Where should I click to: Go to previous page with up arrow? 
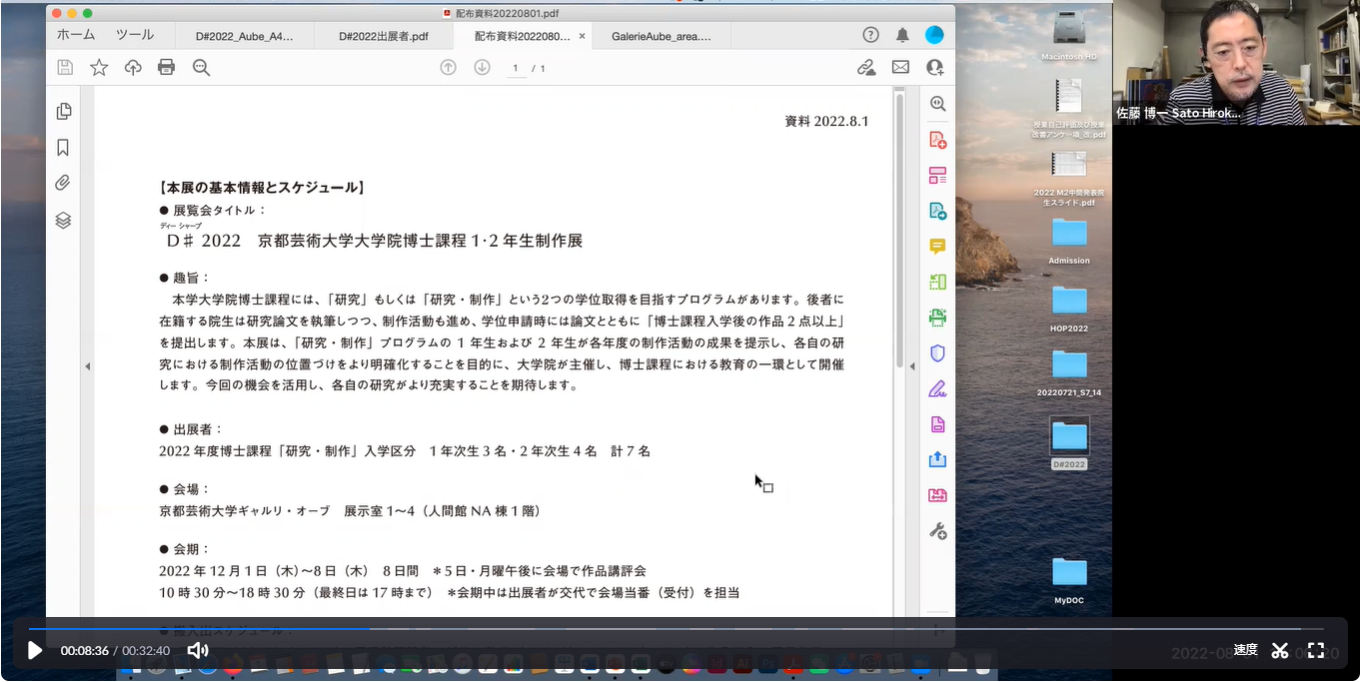point(448,67)
